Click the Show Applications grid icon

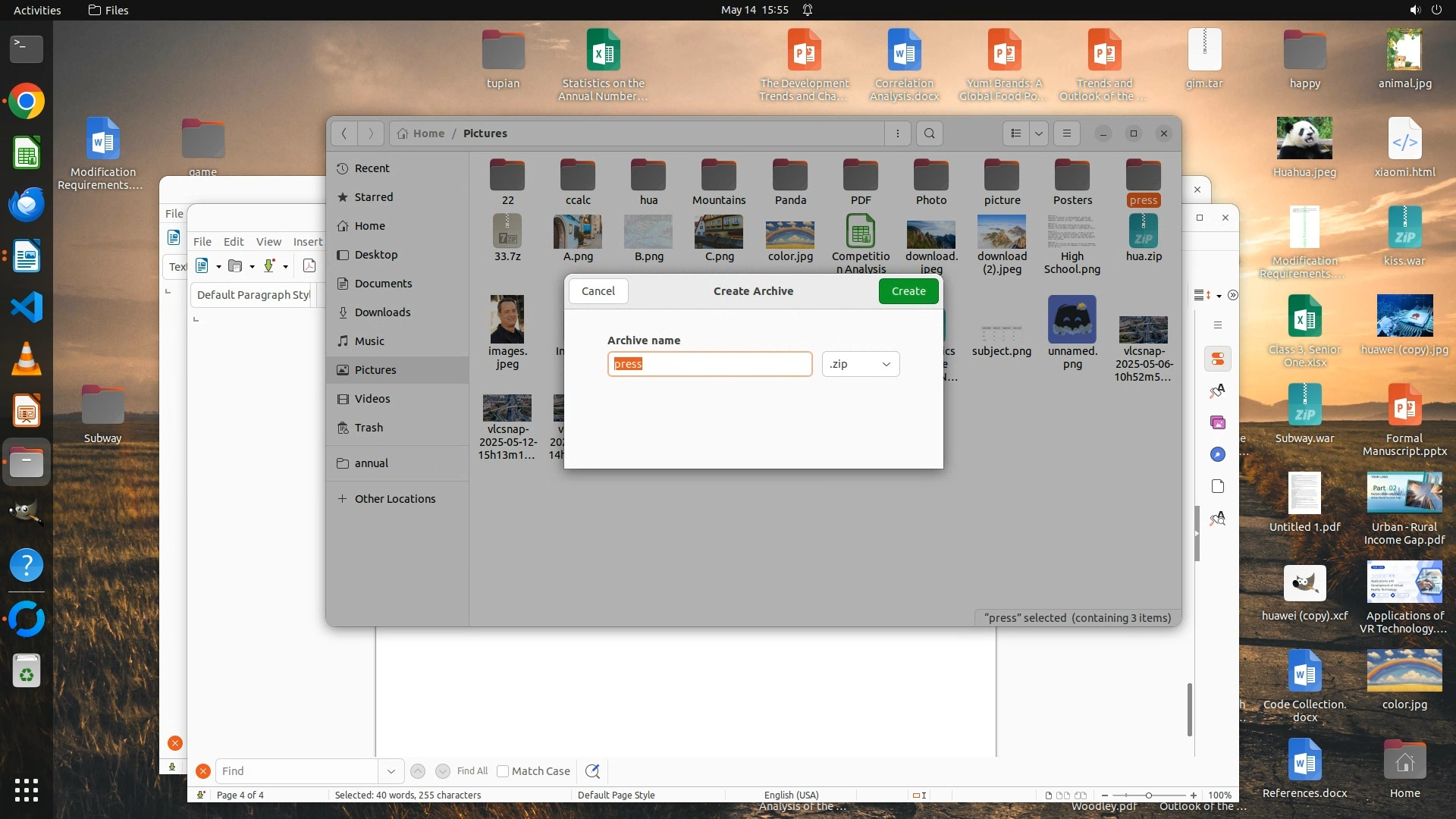(x=27, y=789)
